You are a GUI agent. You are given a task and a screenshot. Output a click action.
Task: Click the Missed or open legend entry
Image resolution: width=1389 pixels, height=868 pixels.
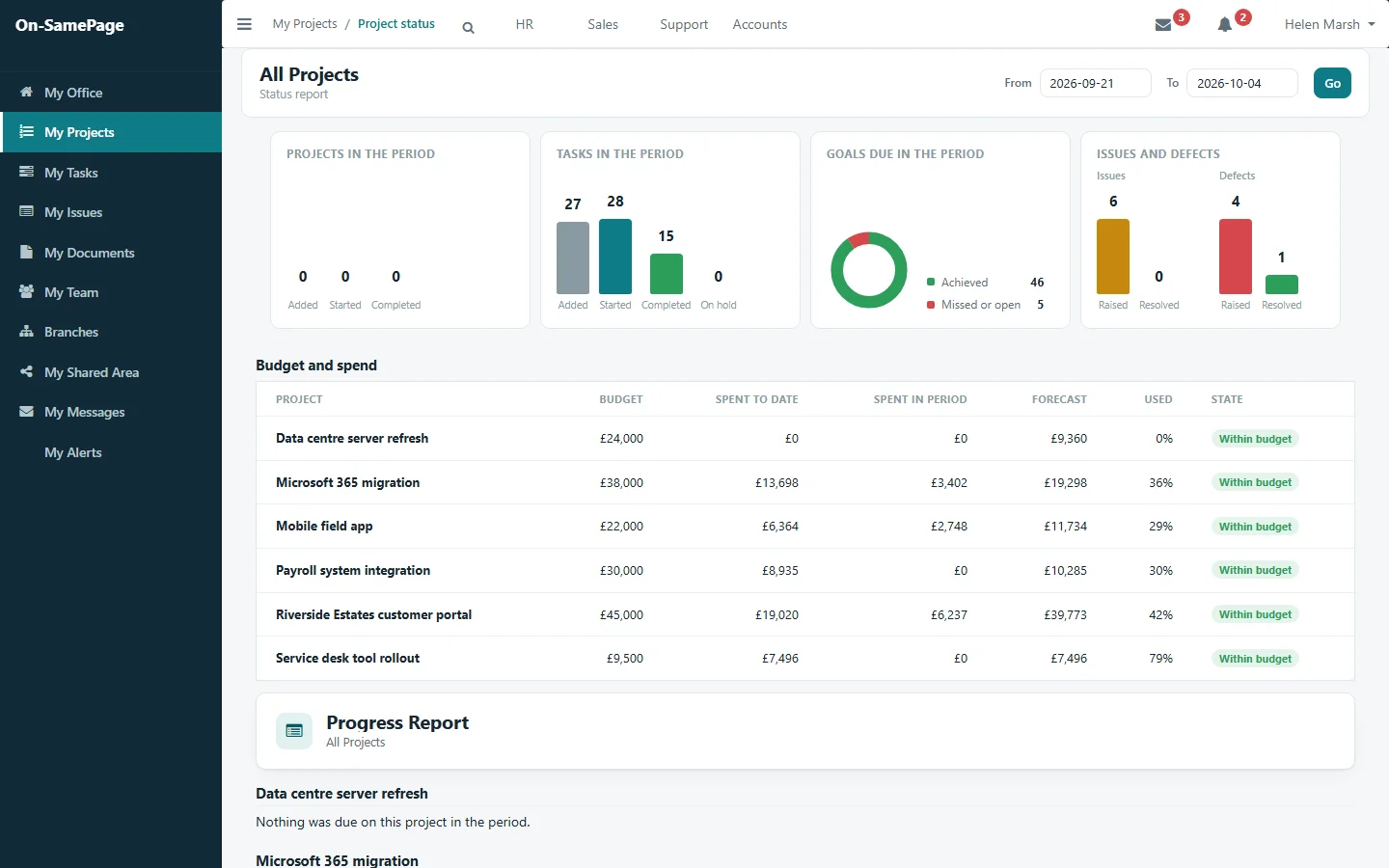click(x=985, y=305)
